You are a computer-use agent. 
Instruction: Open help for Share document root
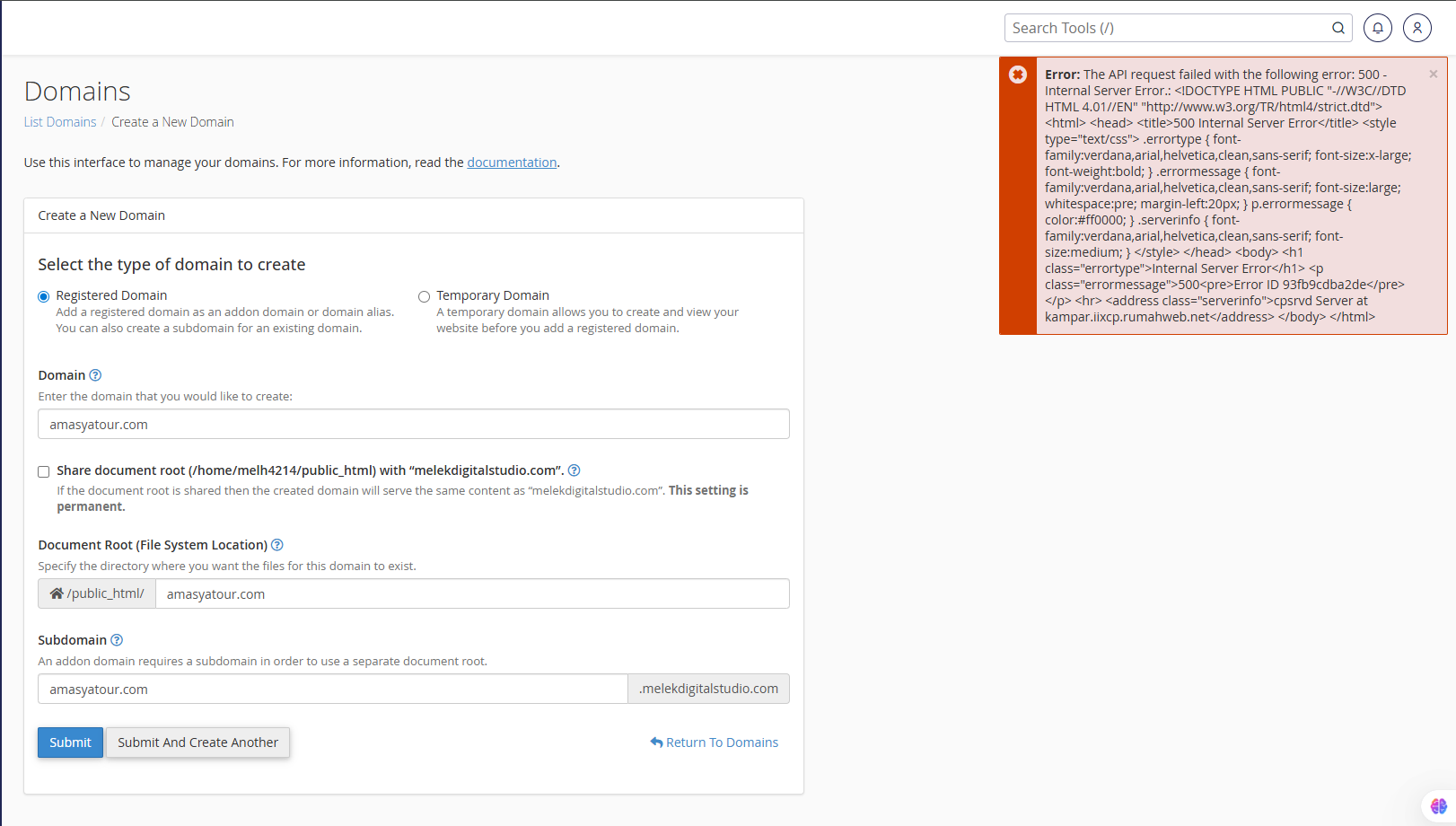pos(574,470)
